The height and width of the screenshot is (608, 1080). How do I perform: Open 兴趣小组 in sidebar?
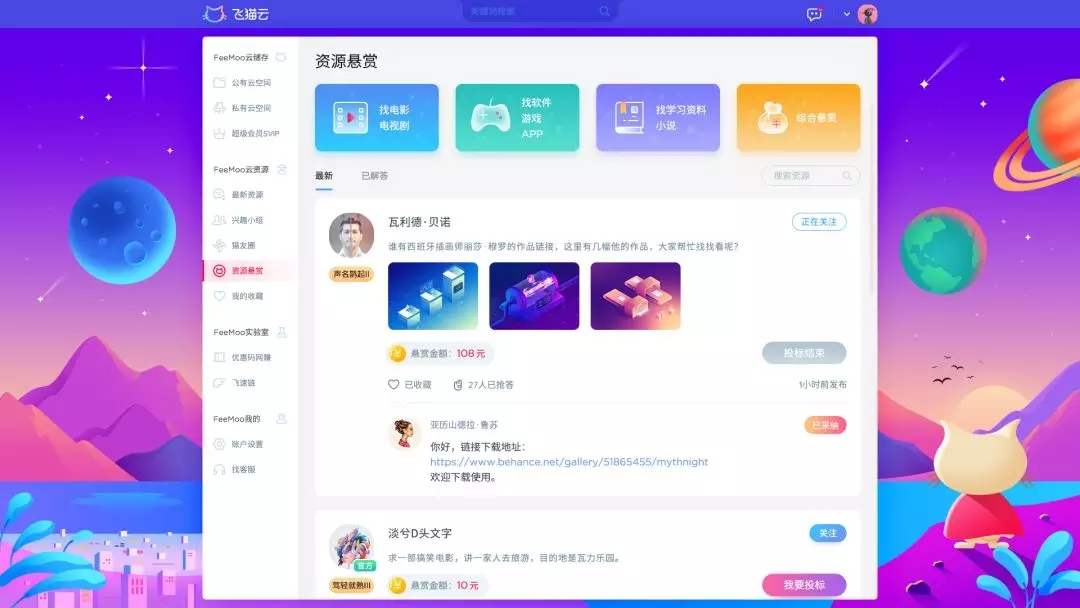coord(246,220)
